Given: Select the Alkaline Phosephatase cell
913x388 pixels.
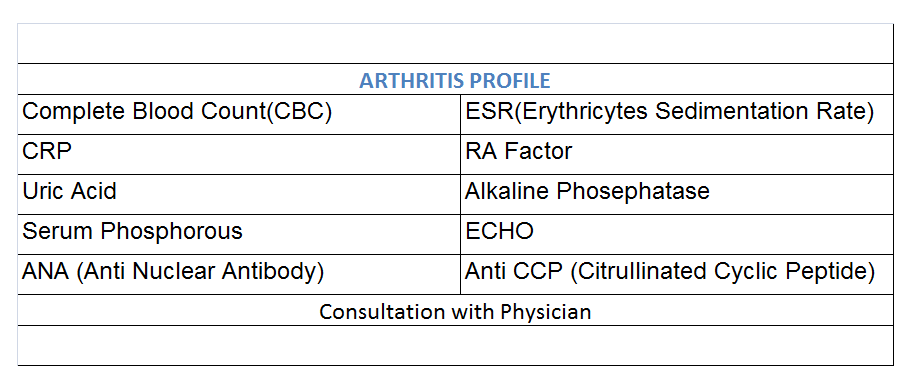Looking at the screenshot, I should point(677,195).
